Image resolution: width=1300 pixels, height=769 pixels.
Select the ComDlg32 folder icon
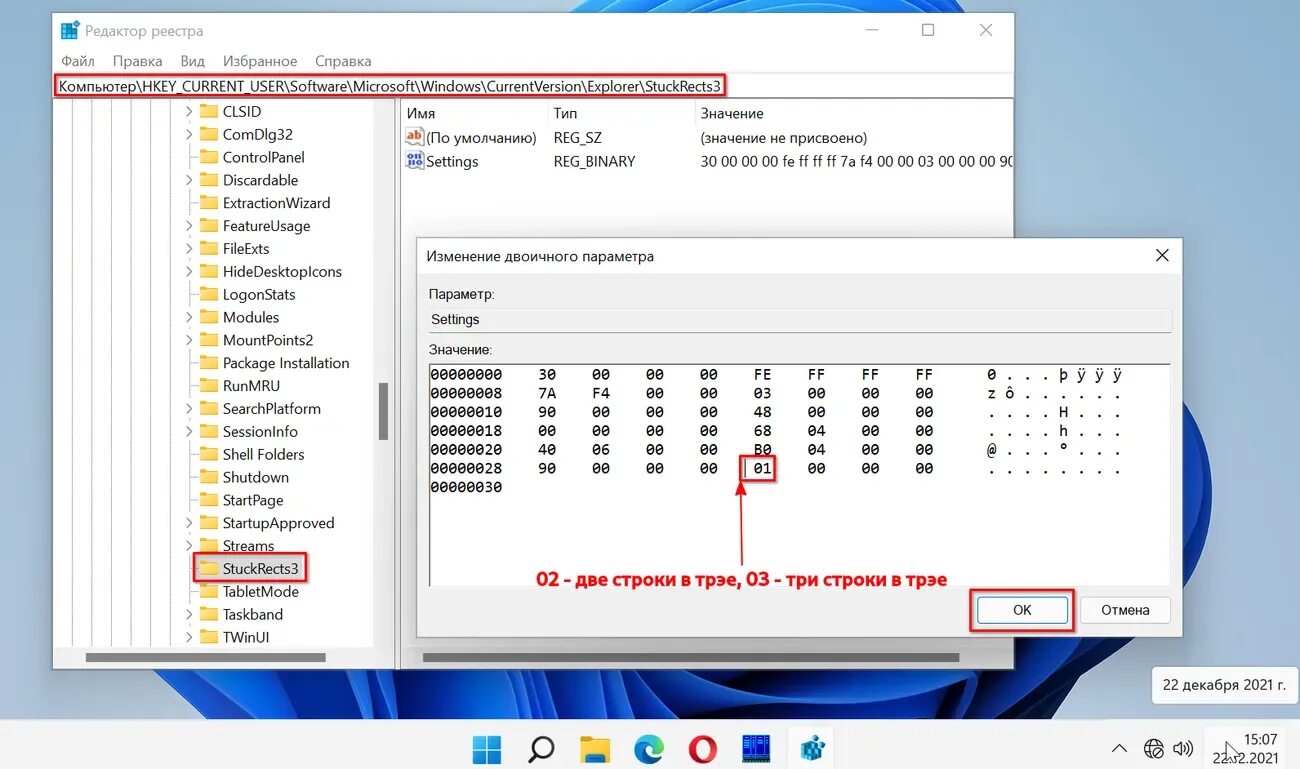(x=208, y=134)
